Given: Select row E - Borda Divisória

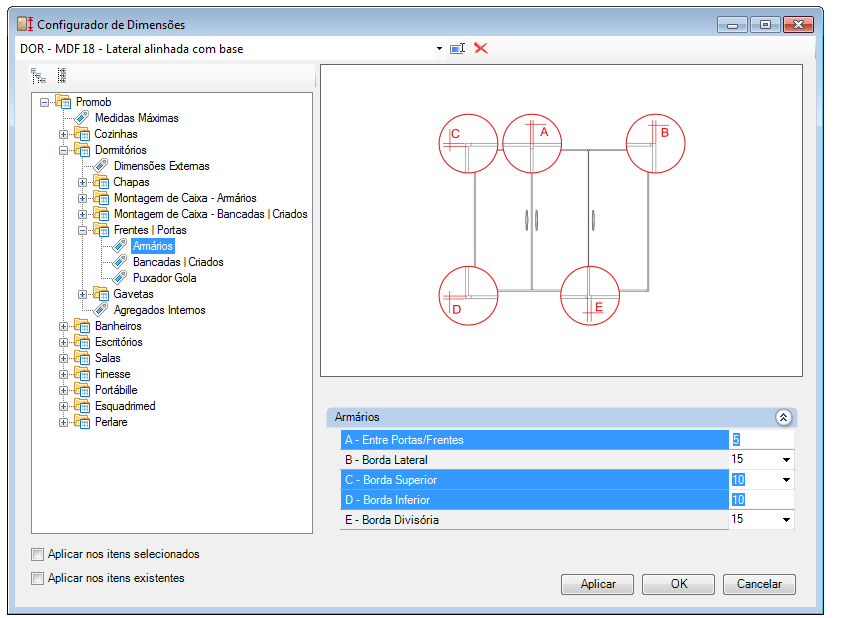Looking at the screenshot, I should 534,520.
